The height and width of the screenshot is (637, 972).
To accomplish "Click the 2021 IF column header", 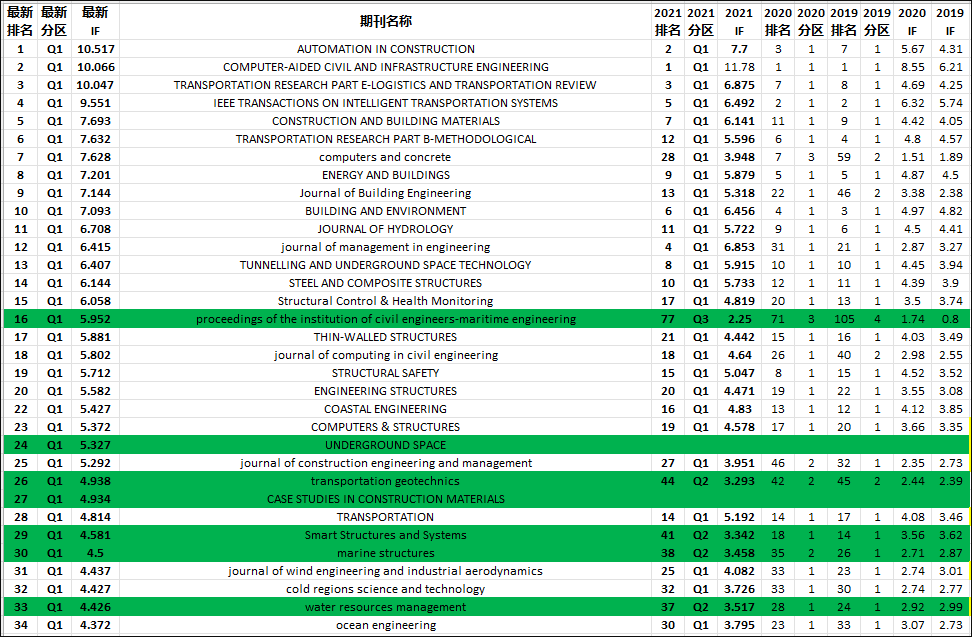I will point(739,21).
